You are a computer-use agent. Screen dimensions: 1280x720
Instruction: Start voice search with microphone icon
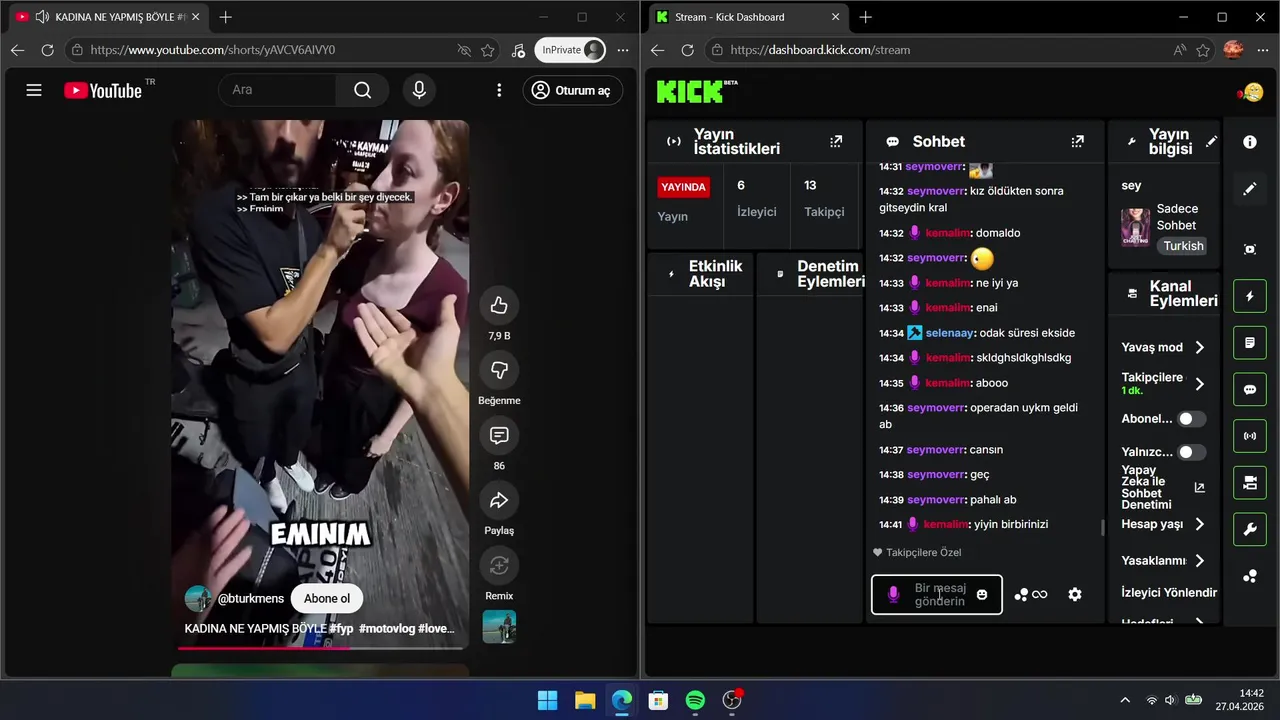coord(419,90)
